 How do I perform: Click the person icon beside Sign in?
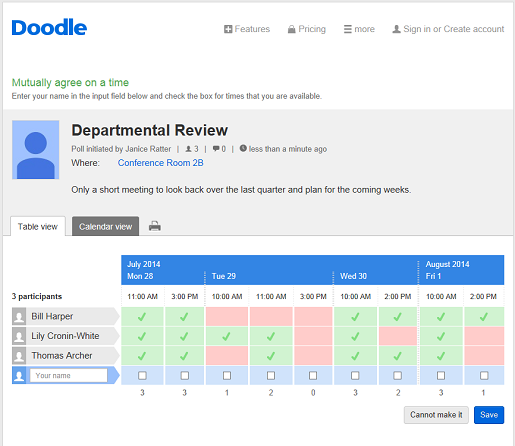pos(396,29)
